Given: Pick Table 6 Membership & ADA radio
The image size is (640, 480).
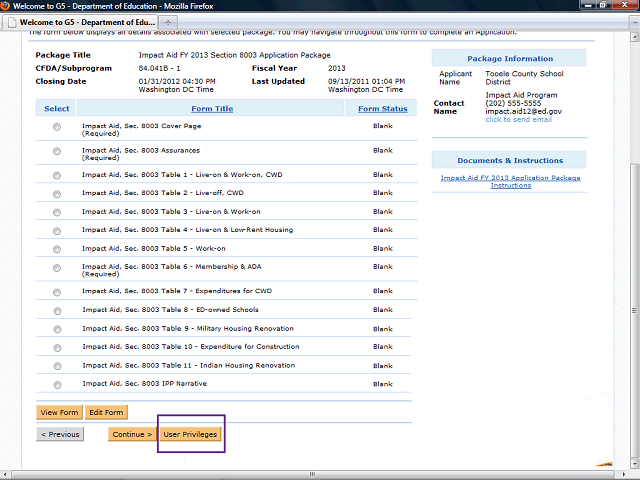Looking at the screenshot, I should coord(57,268).
